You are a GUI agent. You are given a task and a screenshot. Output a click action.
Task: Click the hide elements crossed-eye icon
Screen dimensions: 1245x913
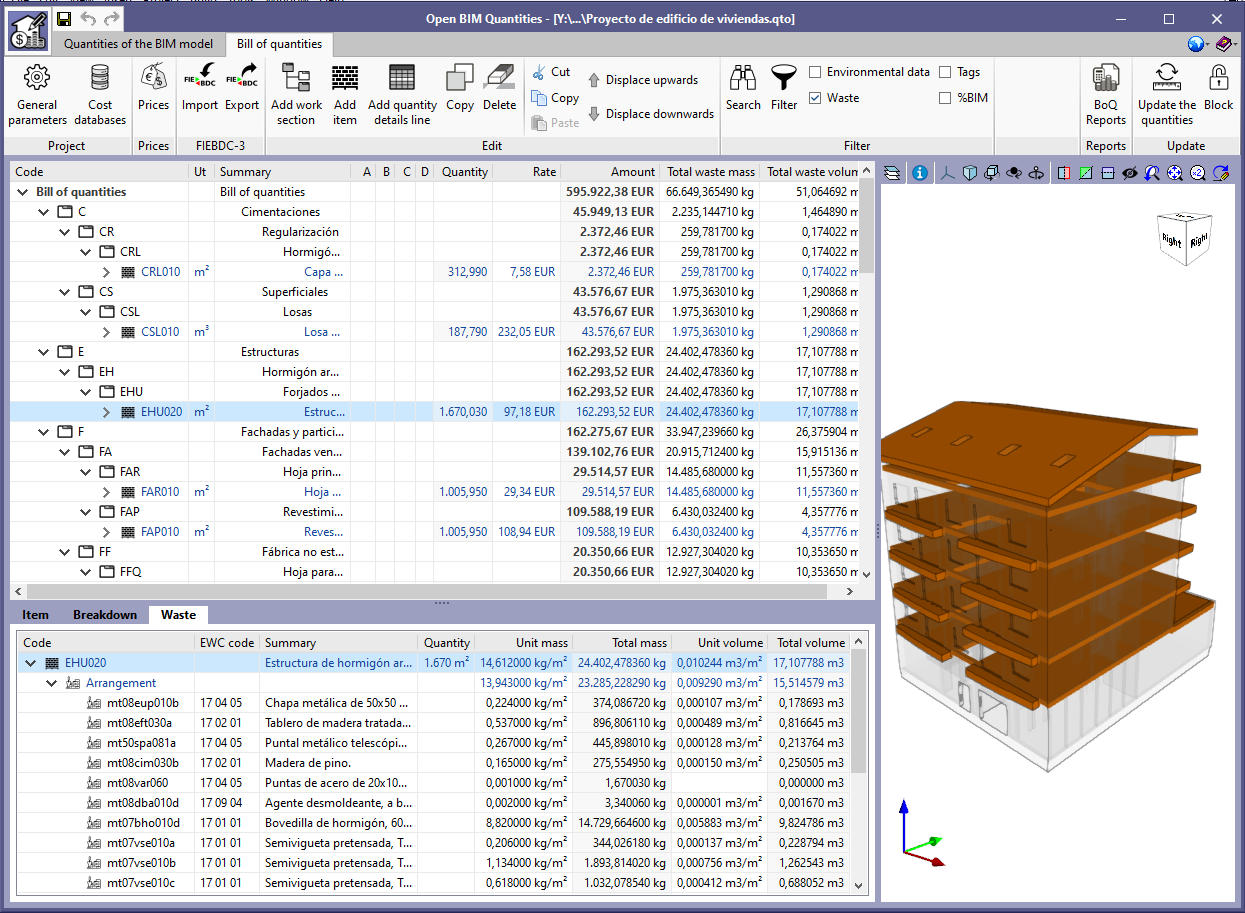pyautogui.click(x=1130, y=173)
